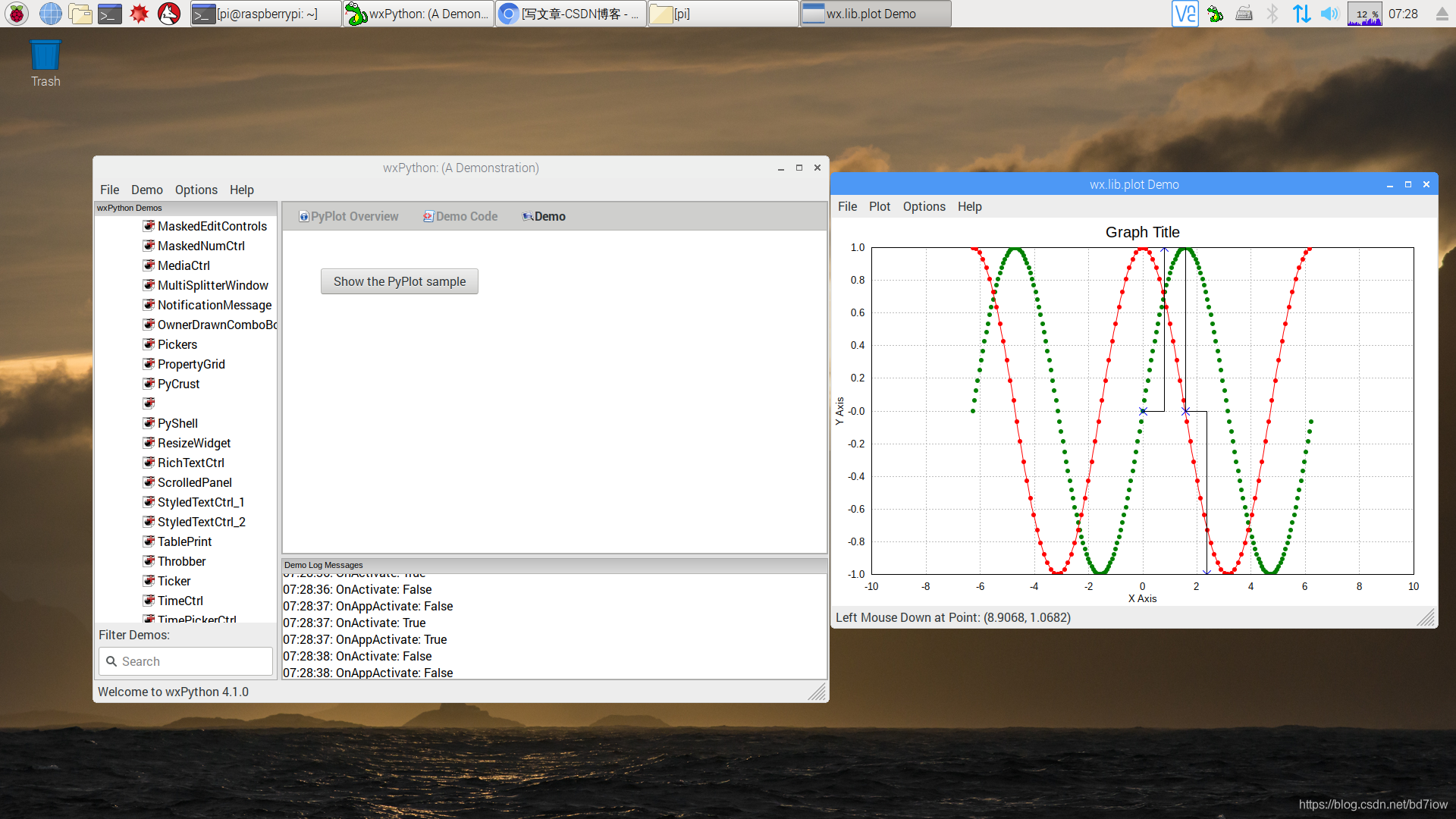Click the search magnifier icon in filter box
The width and height of the screenshot is (1456, 819).
(x=111, y=661)
